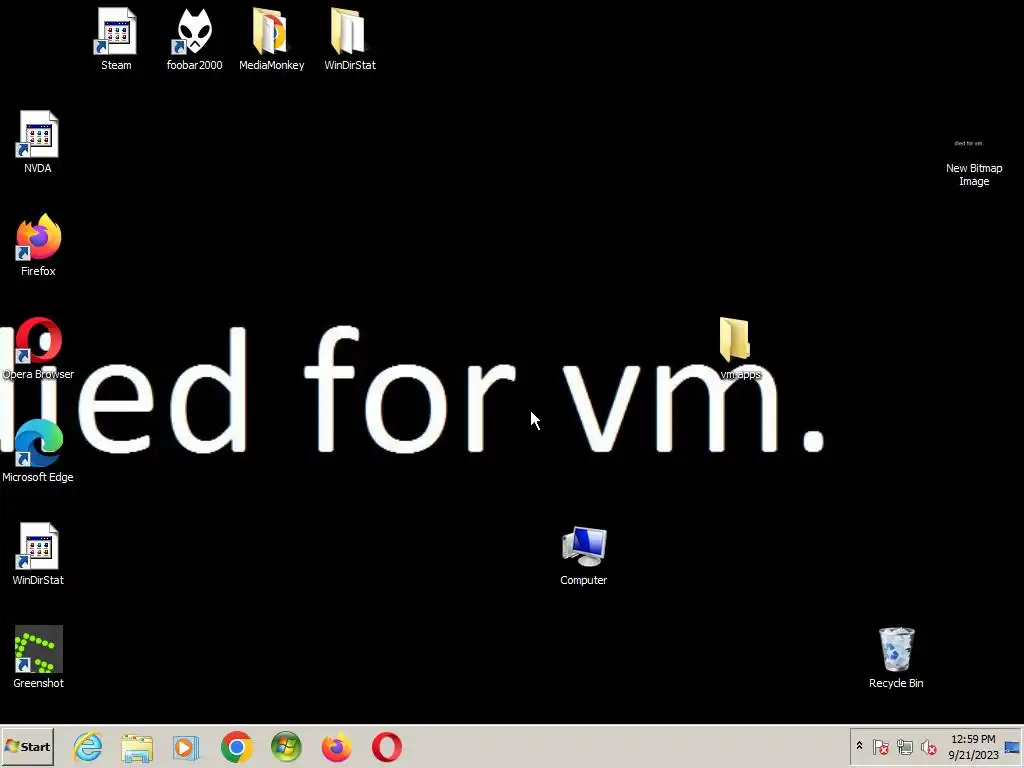
Task: Select the Computer desktop icon
Action: 583,556
